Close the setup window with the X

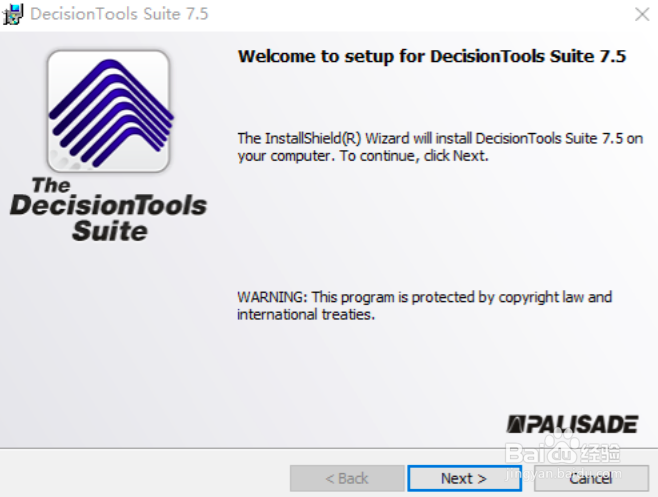tap(642, 14)
